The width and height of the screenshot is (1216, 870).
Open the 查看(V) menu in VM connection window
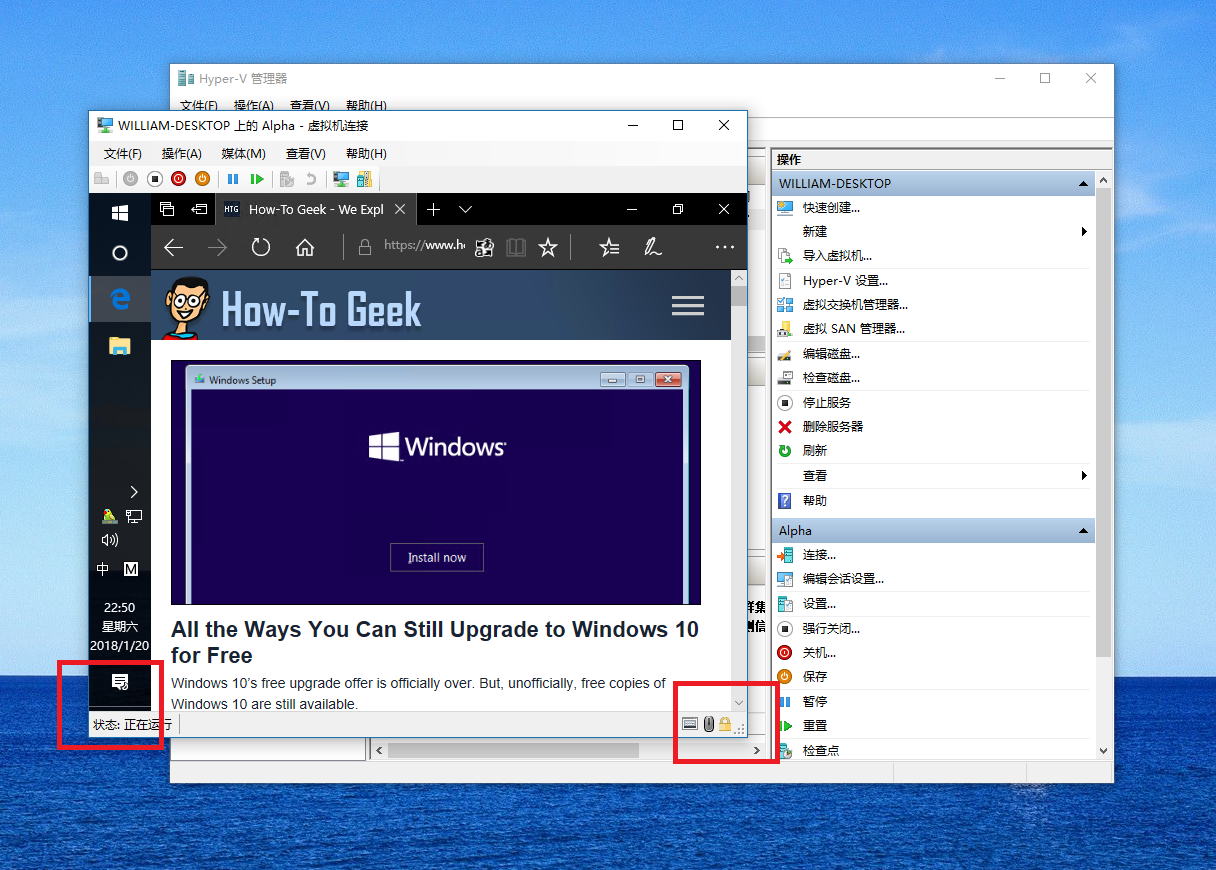pos(306,154)
